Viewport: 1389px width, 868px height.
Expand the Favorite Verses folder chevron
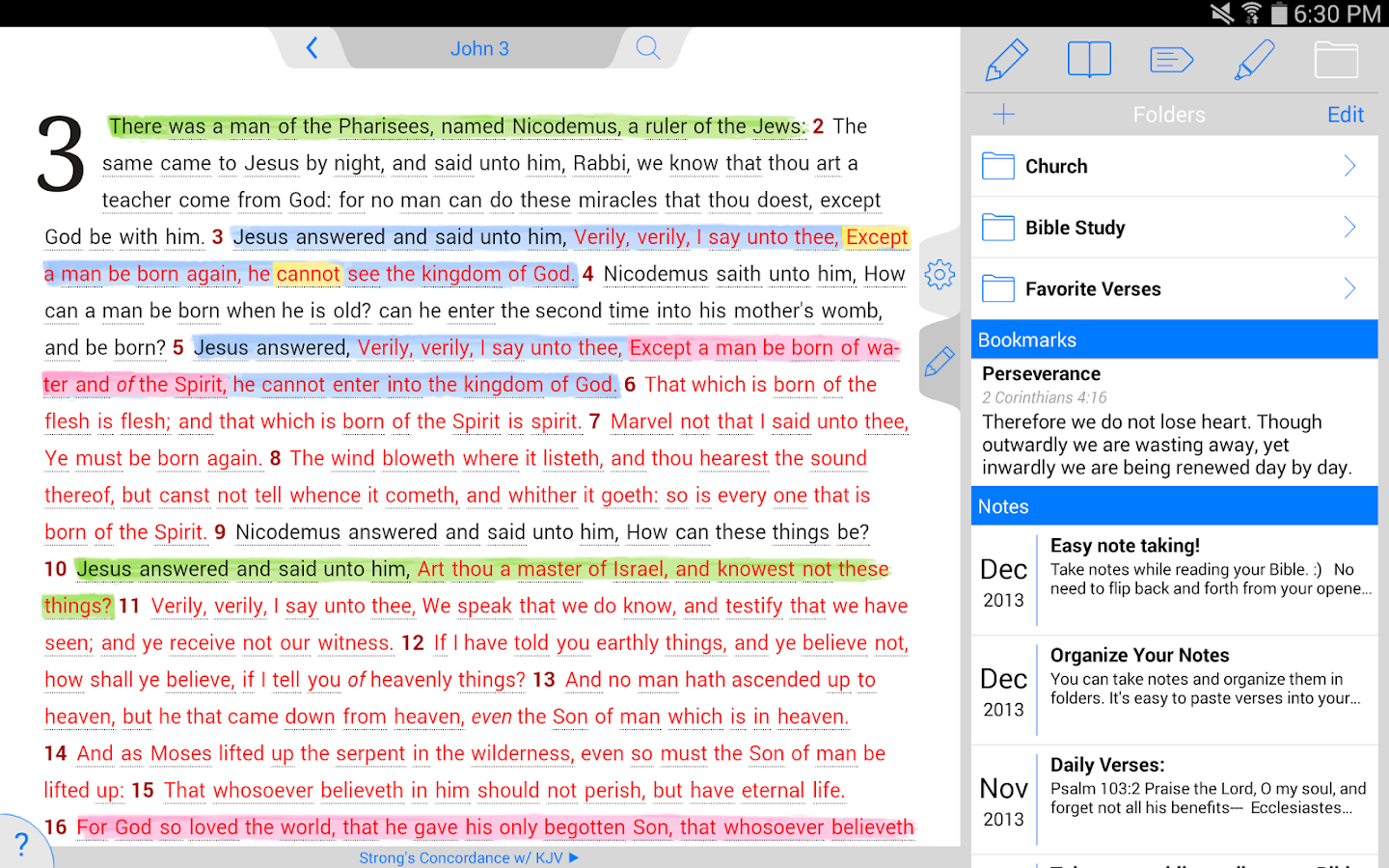click(1349, 288)
